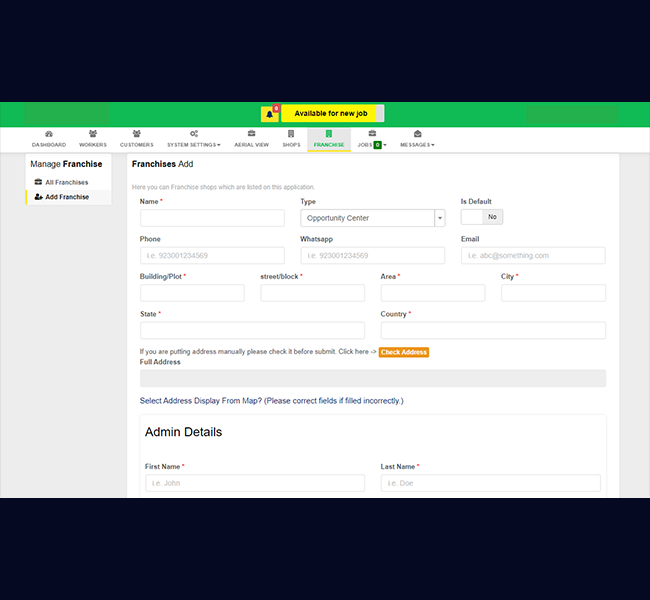The width and height of the screenshot is (650, 600).
Task: Open Aerial View from navbar
Action: click(251, 133)
